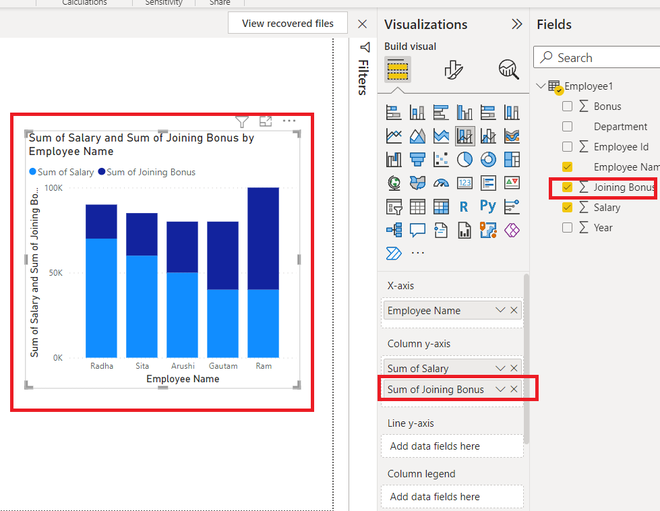Select the KPI visual
The image size is (660, 511).
click(512, 184)
